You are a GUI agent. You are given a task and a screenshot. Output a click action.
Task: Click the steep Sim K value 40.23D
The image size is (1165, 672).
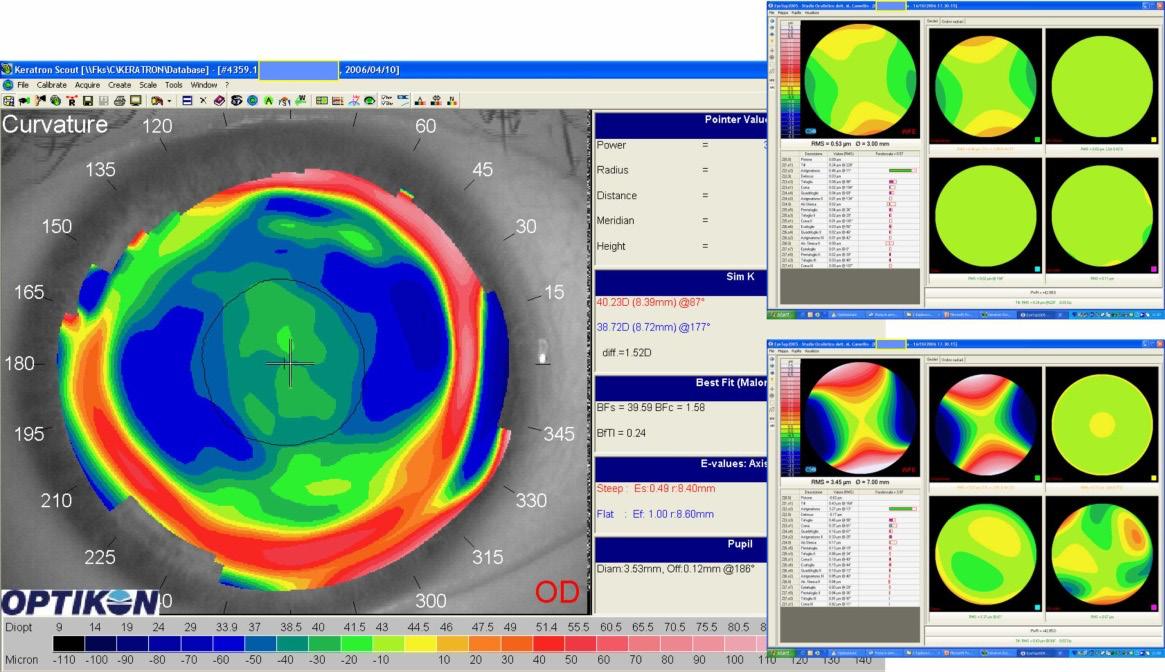click(x=650, y=303)
